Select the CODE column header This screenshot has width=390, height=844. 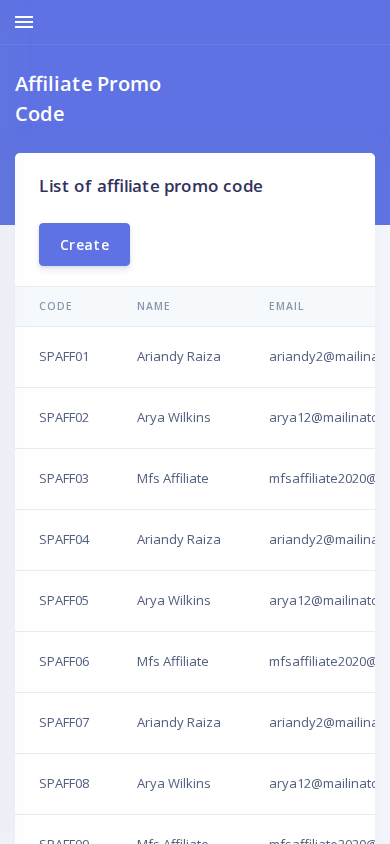click(56, 306)
